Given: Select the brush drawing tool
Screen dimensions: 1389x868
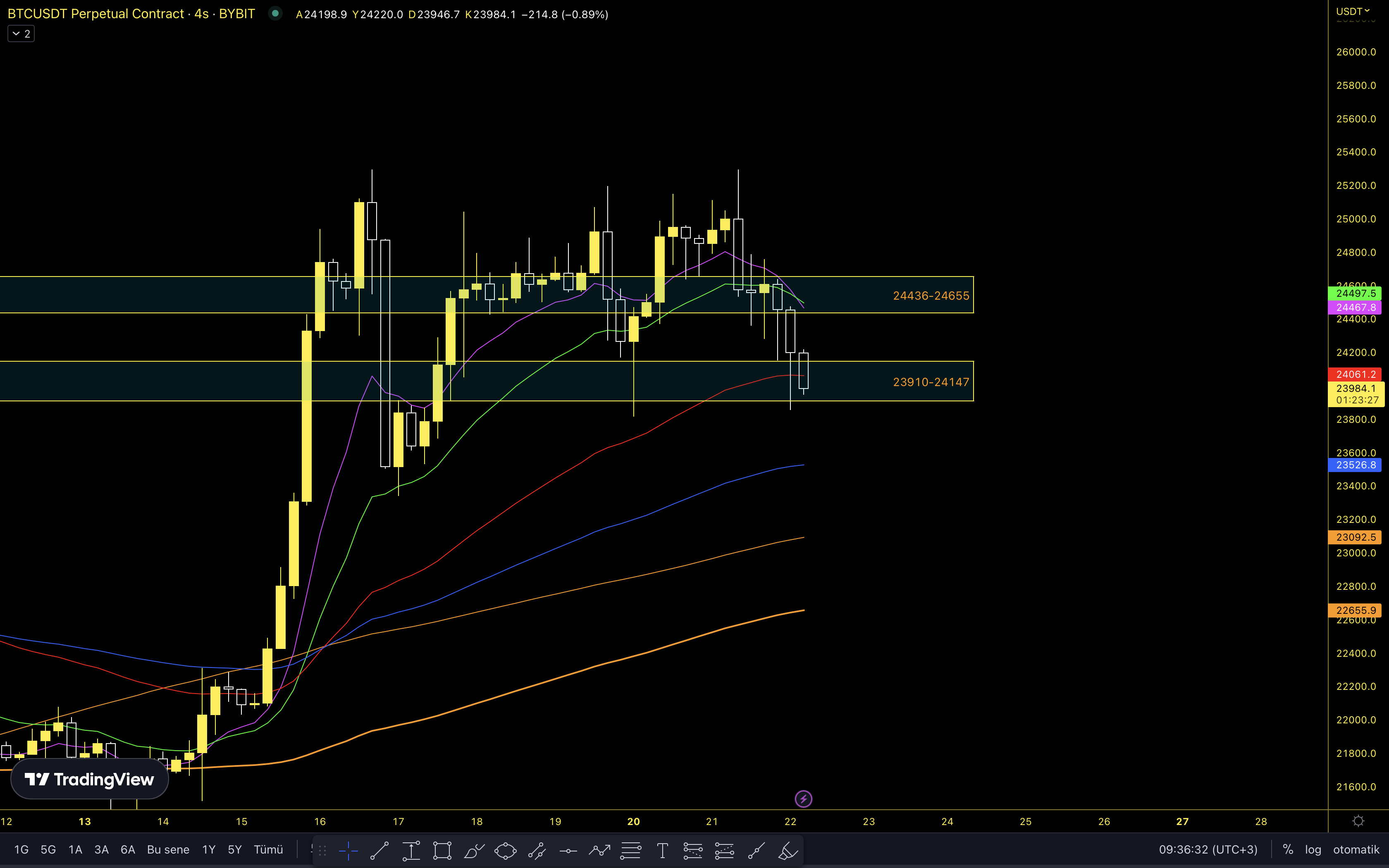Looking at the screenshot, I should coord(473,850).
